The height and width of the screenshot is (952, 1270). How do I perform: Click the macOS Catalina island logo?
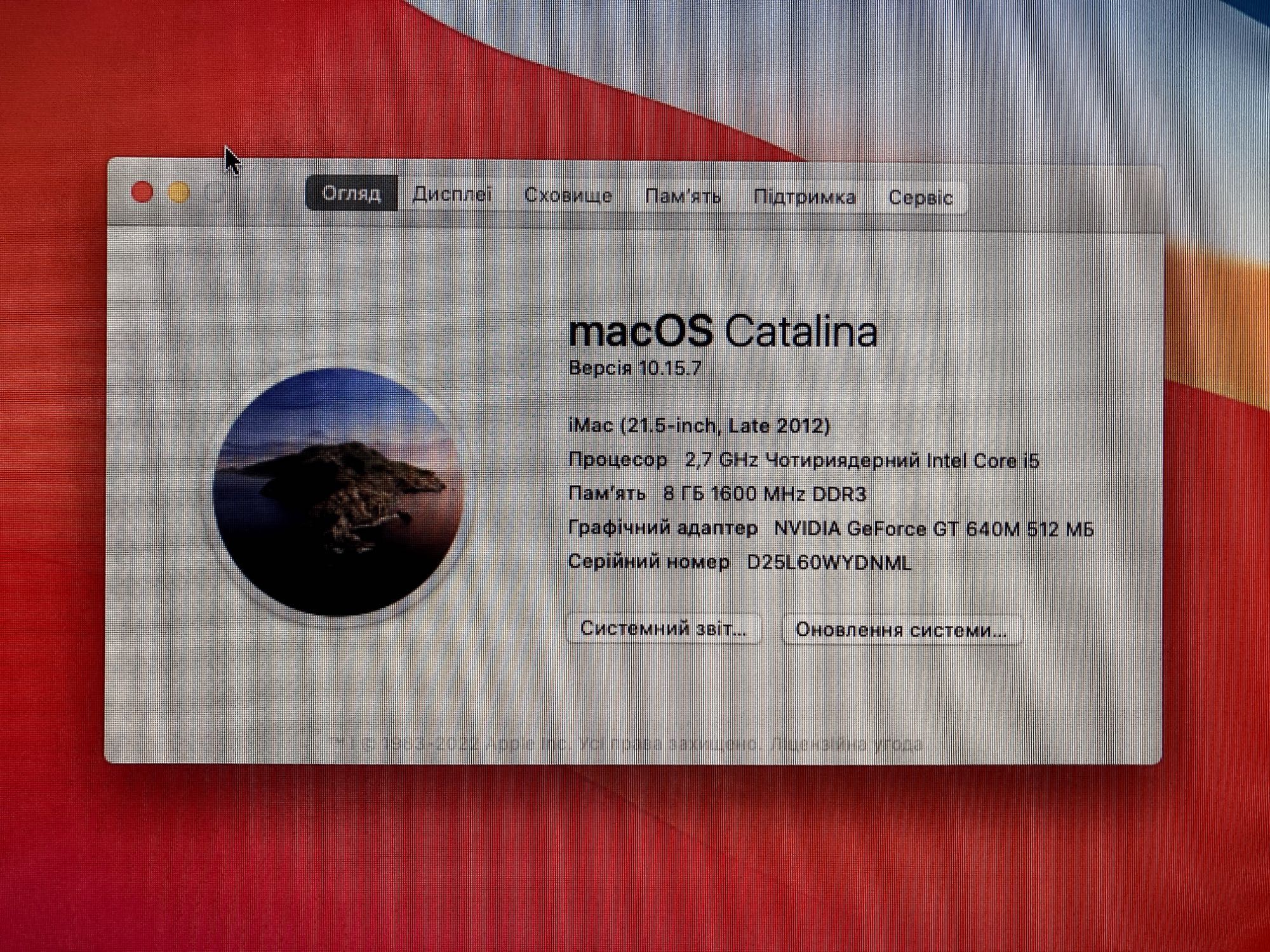[337, 493]
